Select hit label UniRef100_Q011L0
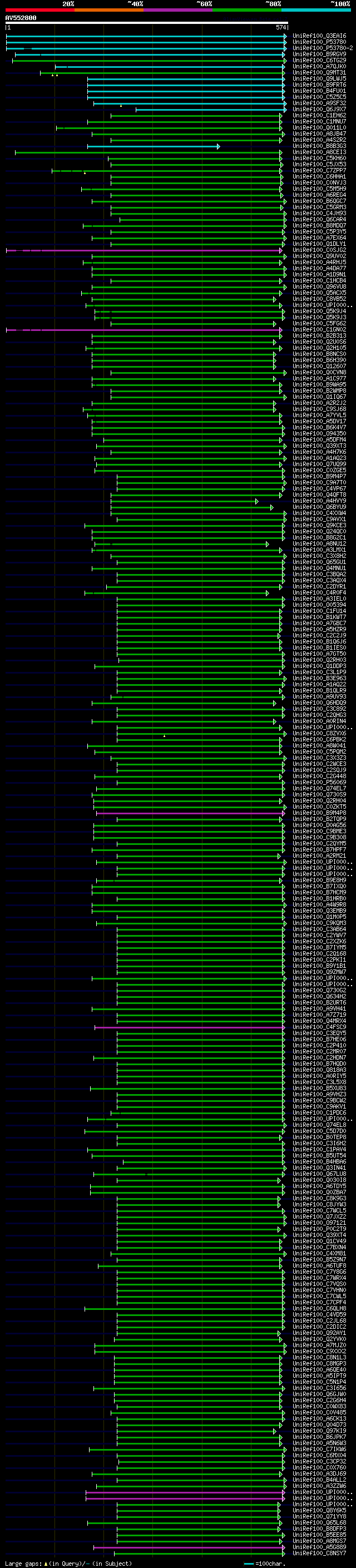The image size is (356, 1568). [319, 128]
